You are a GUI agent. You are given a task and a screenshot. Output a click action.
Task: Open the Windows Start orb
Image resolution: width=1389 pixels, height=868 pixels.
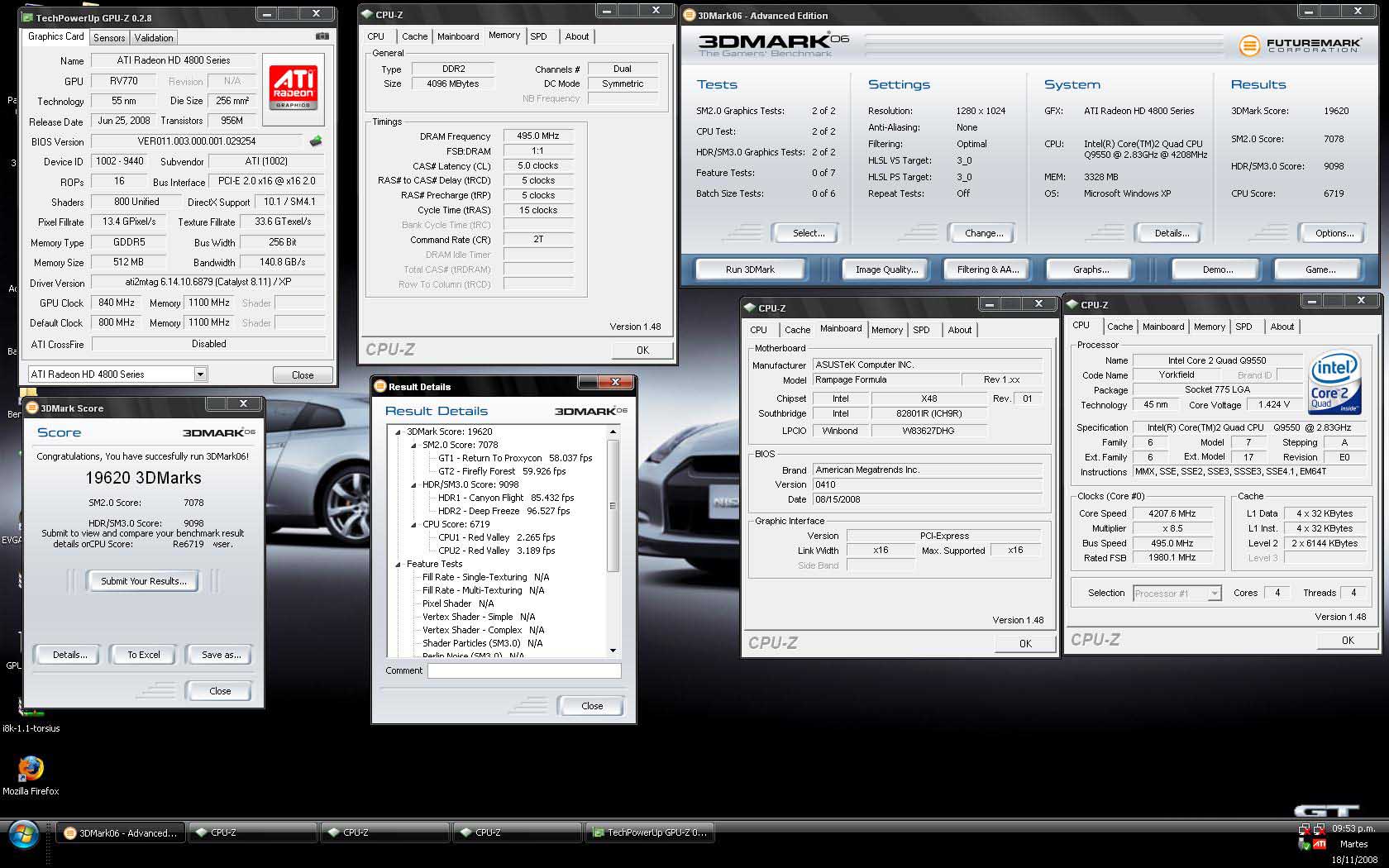[x=21, y=834]
